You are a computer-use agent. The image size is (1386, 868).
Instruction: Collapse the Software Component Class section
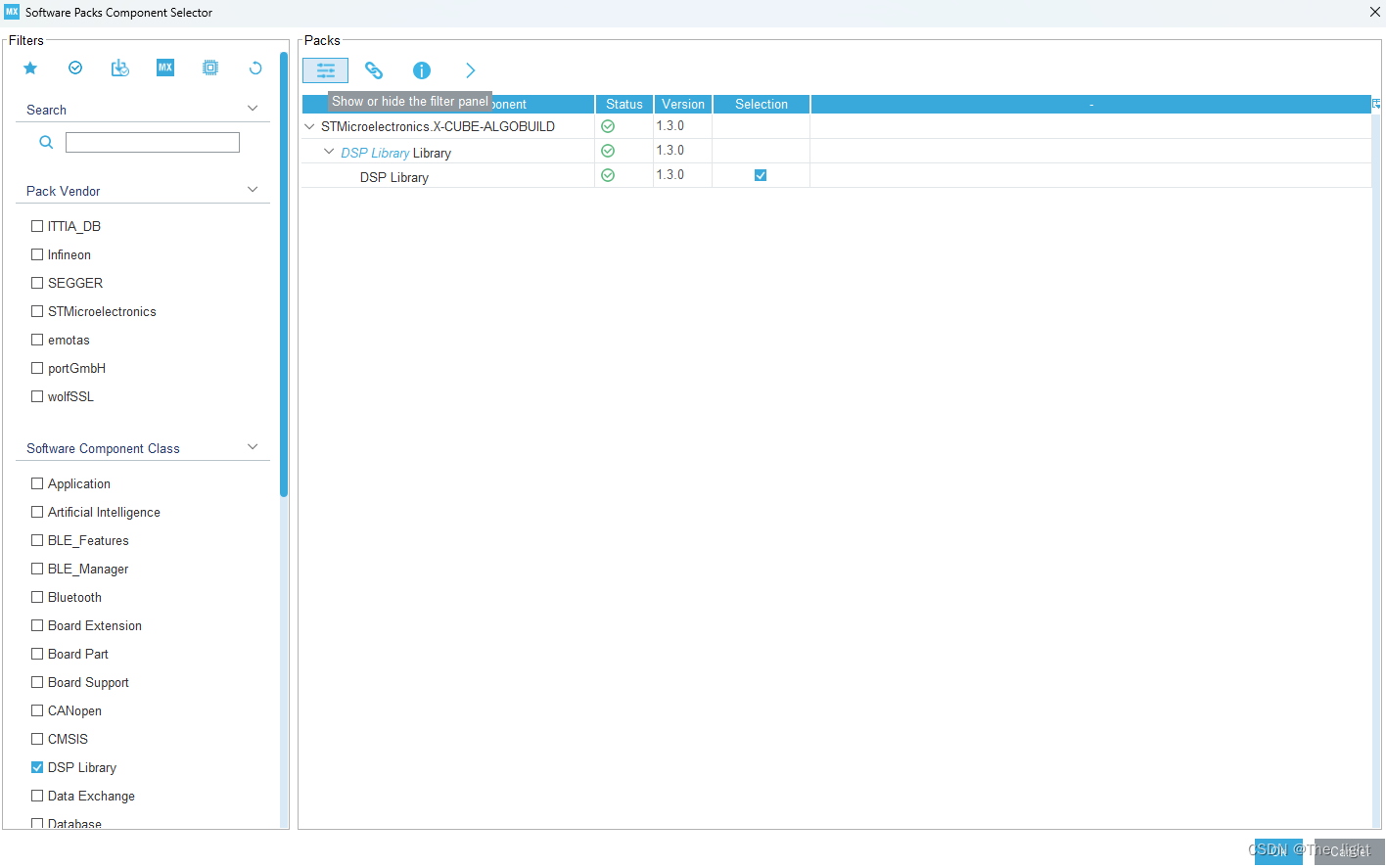tap(253, 446)
